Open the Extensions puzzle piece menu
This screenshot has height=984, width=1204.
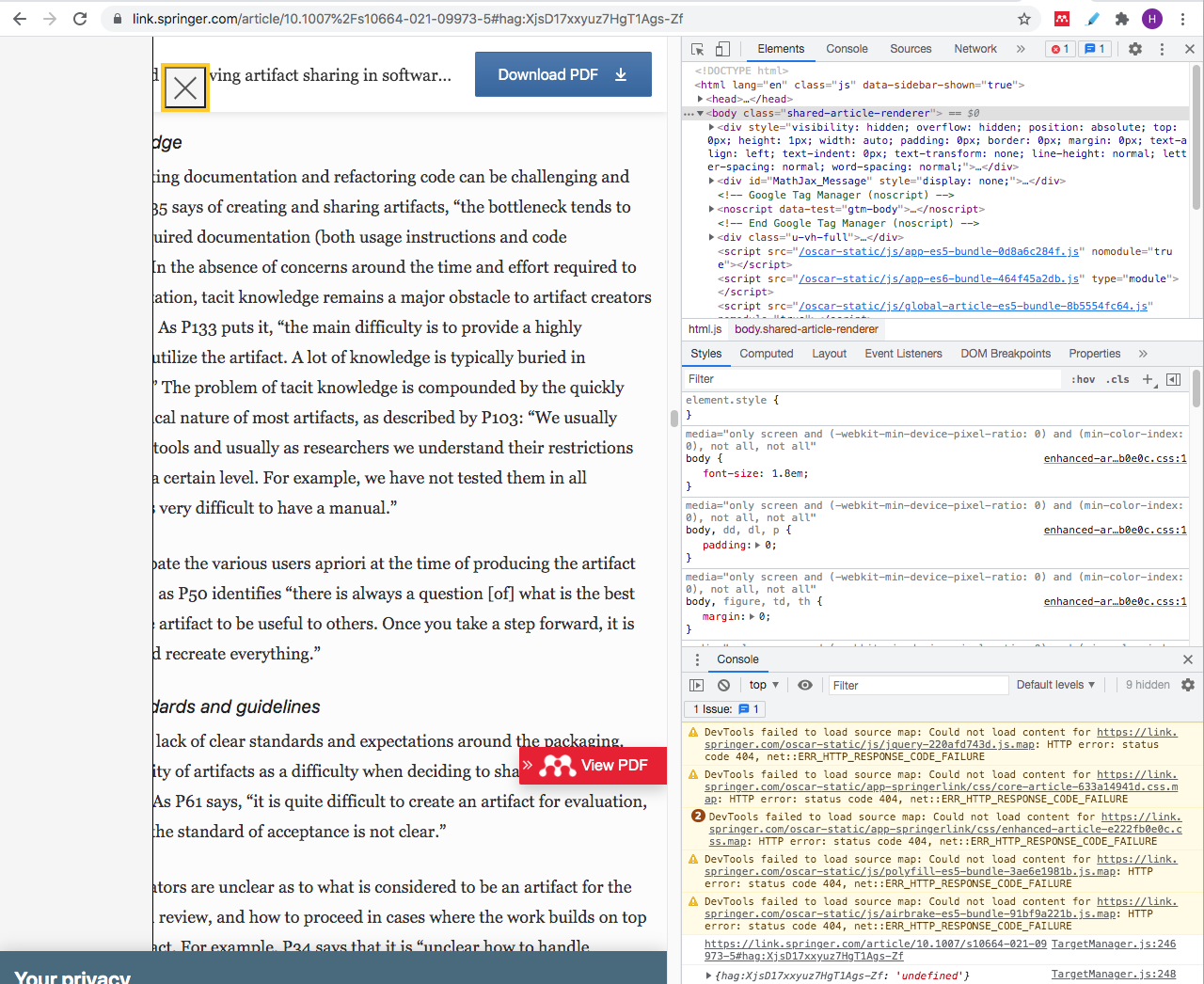[x=1122, y=19]
